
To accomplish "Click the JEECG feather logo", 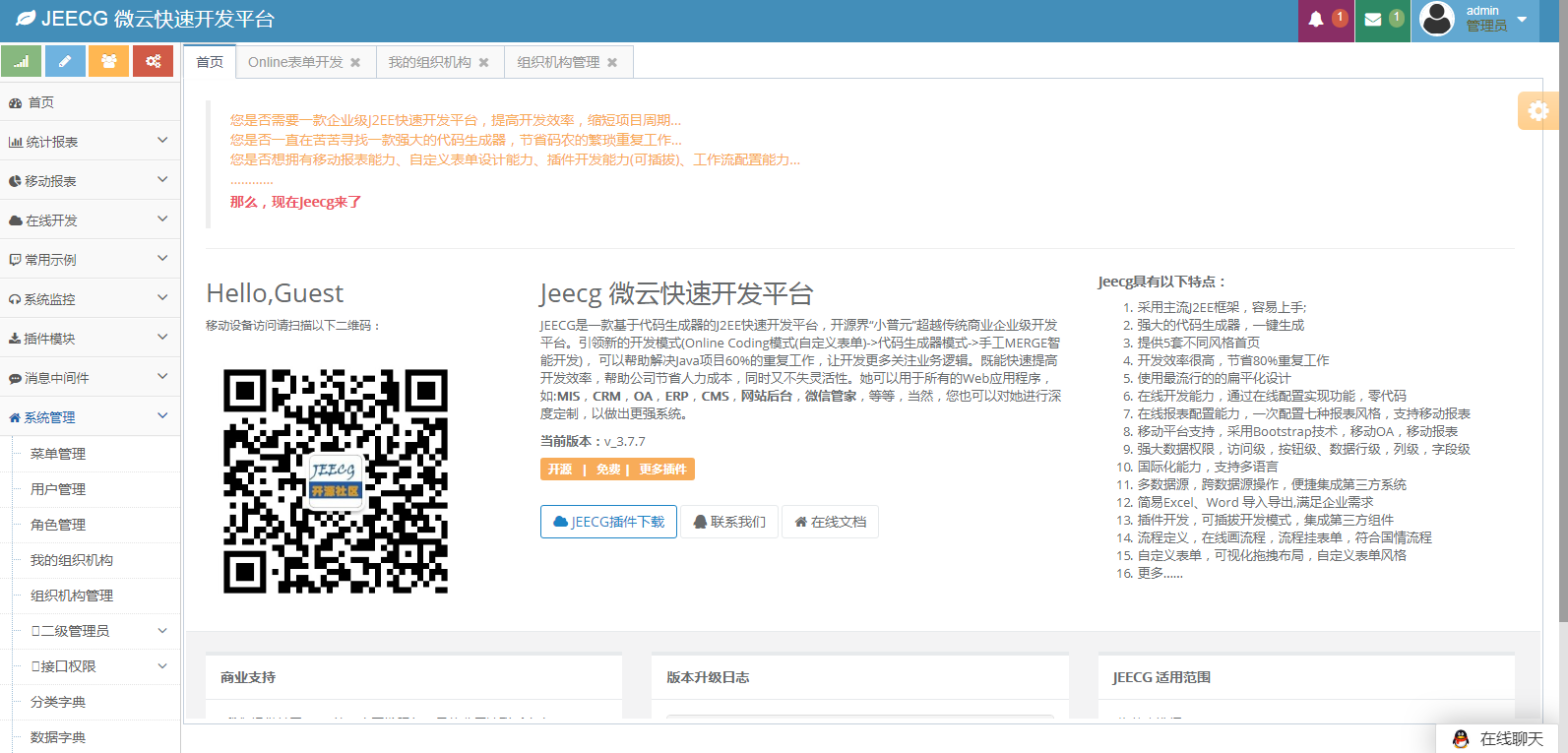I will click(x=26, y=19).
